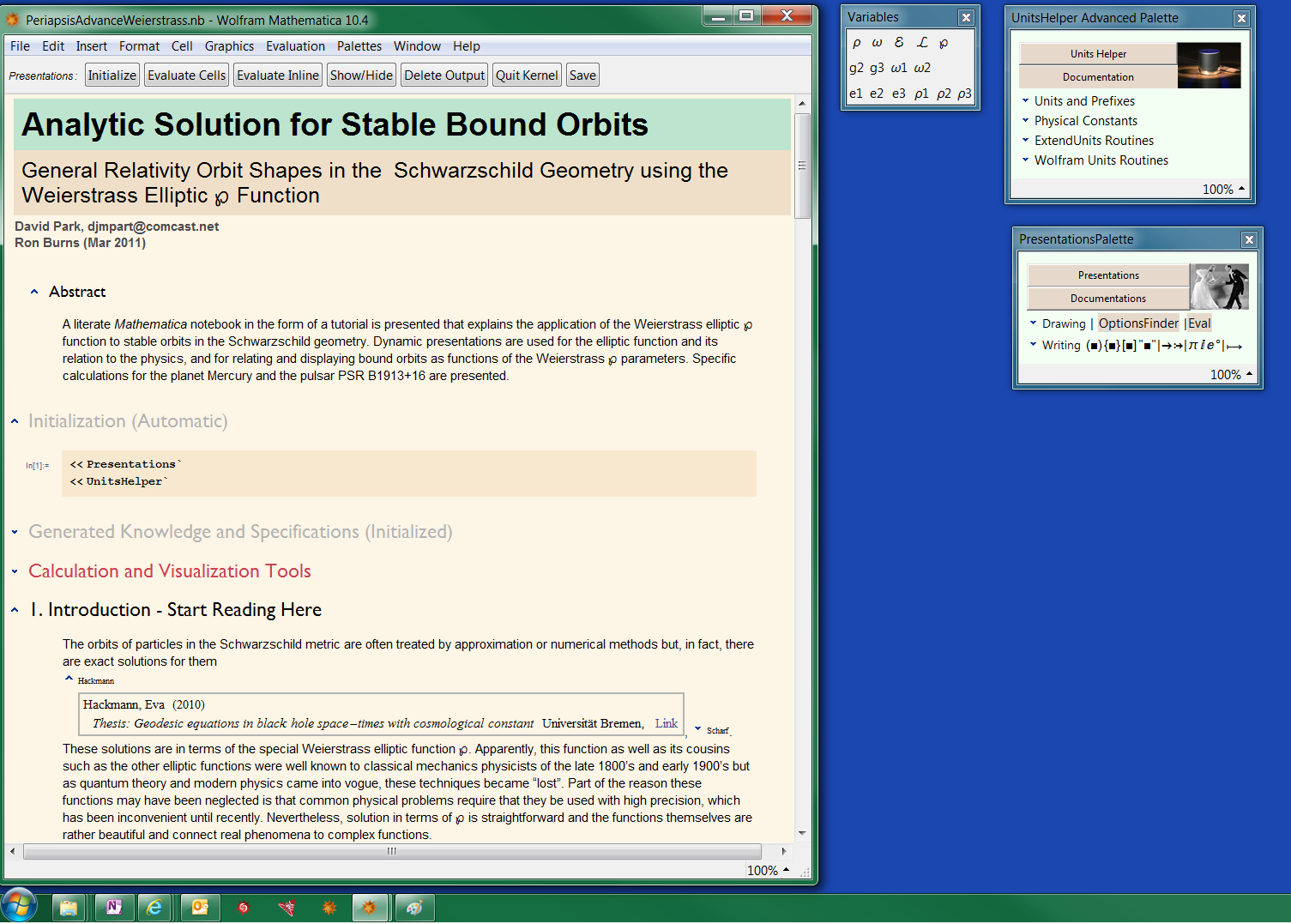Insert ρ3 from the Variables palette
This screenshot has height=924, width=1291.
coord(964,94)
